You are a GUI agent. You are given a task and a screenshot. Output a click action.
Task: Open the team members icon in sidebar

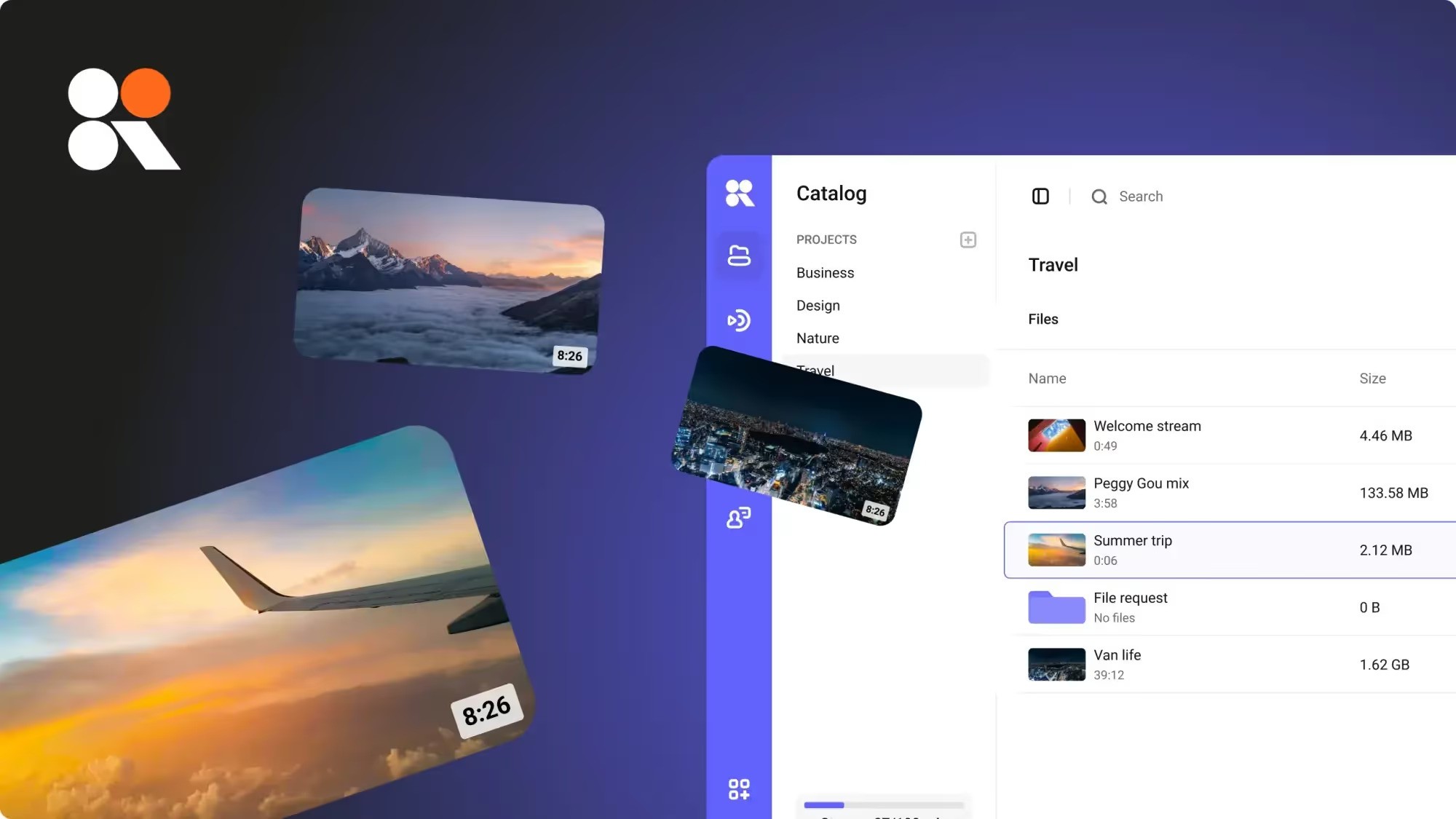(739, 518)
